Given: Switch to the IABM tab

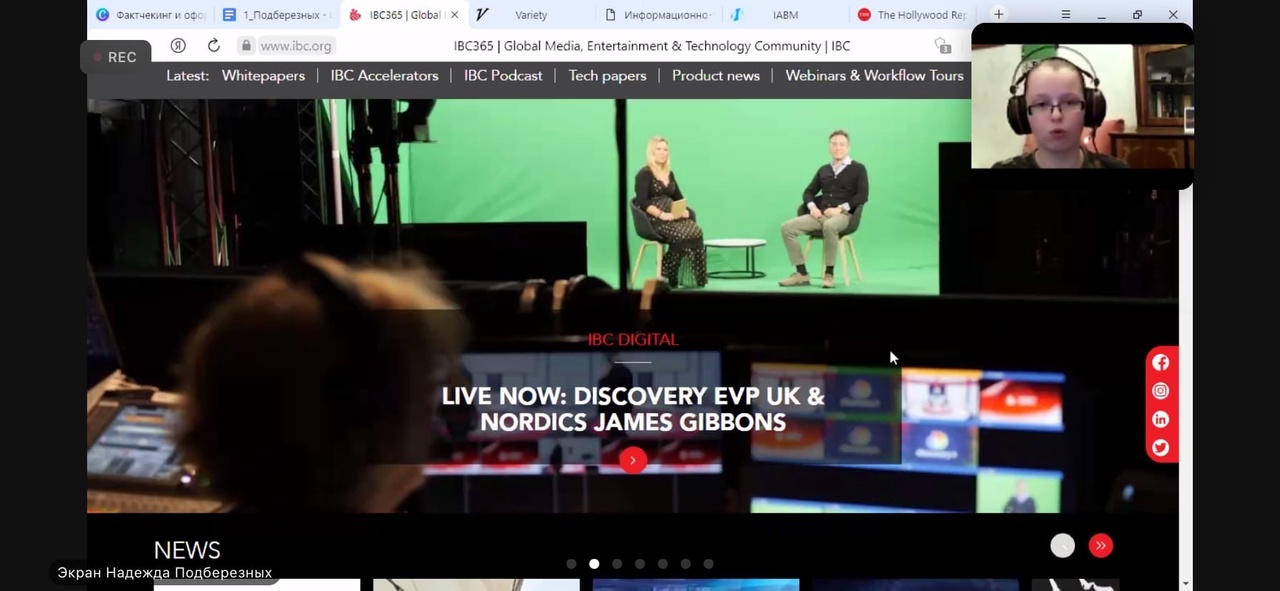Looking at the screenshot, I should tap(785, 15).
